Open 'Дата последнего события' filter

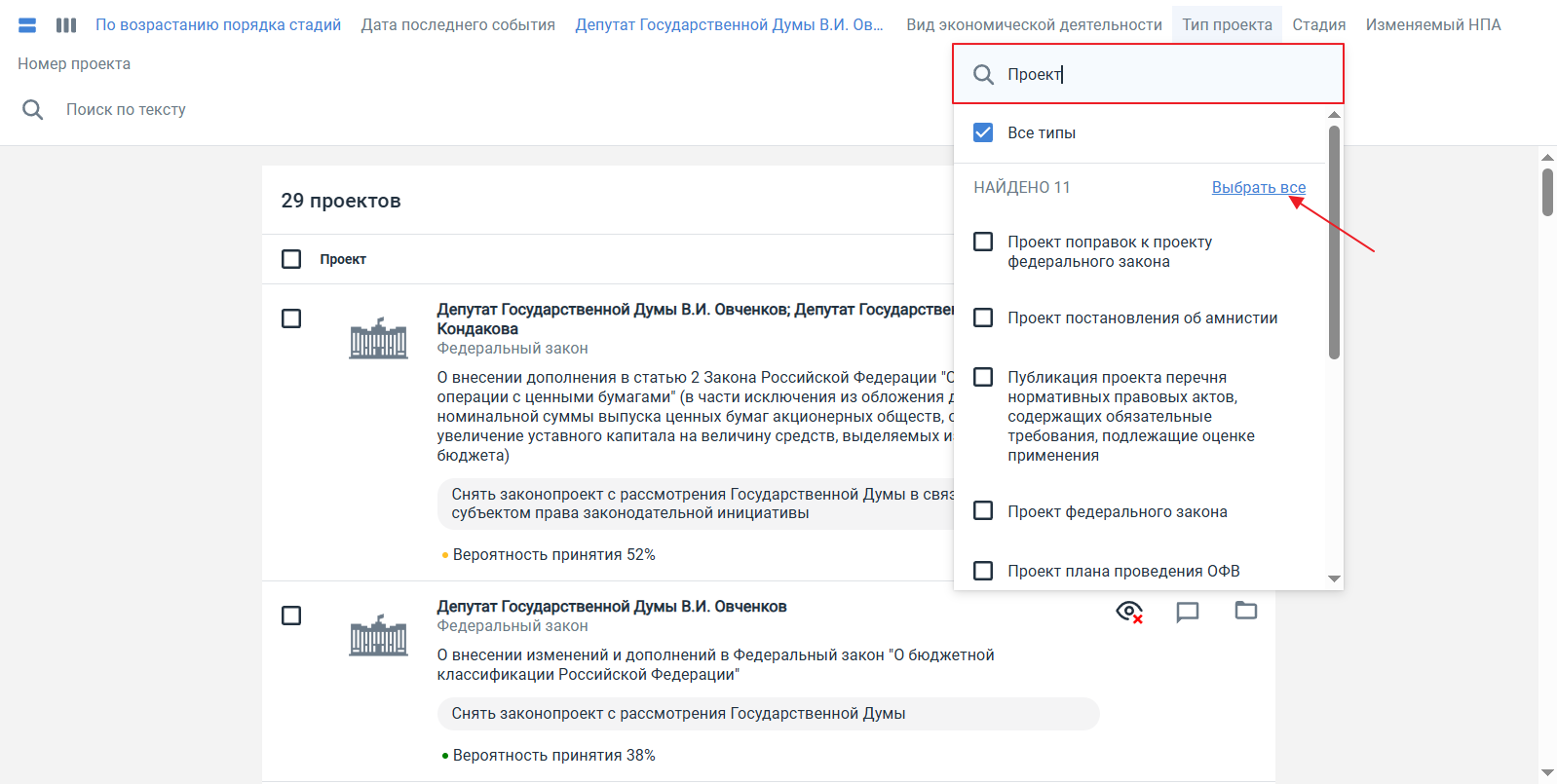pos(458,25)
